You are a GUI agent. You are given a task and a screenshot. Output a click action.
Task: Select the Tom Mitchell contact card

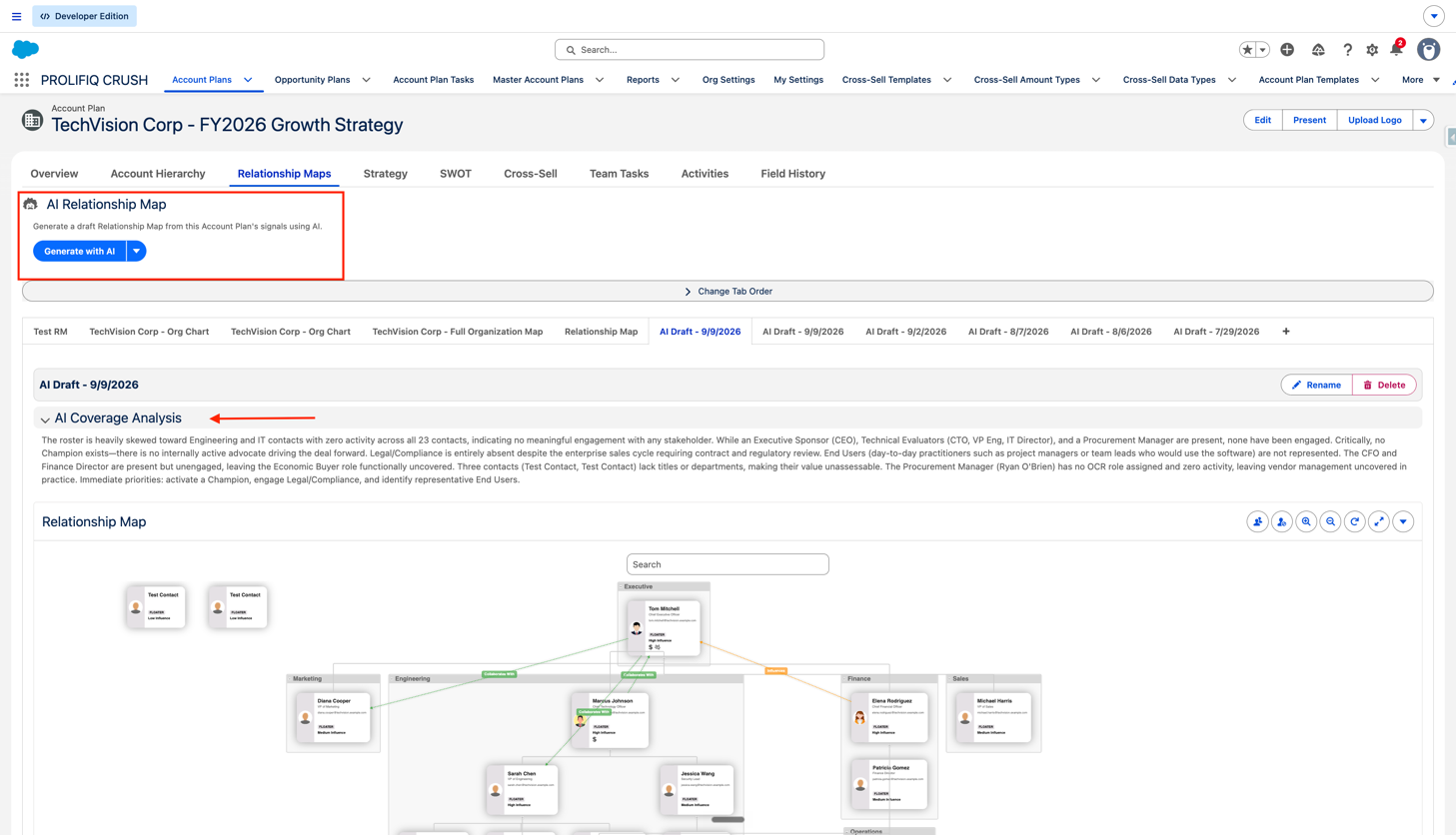point(665,627)
